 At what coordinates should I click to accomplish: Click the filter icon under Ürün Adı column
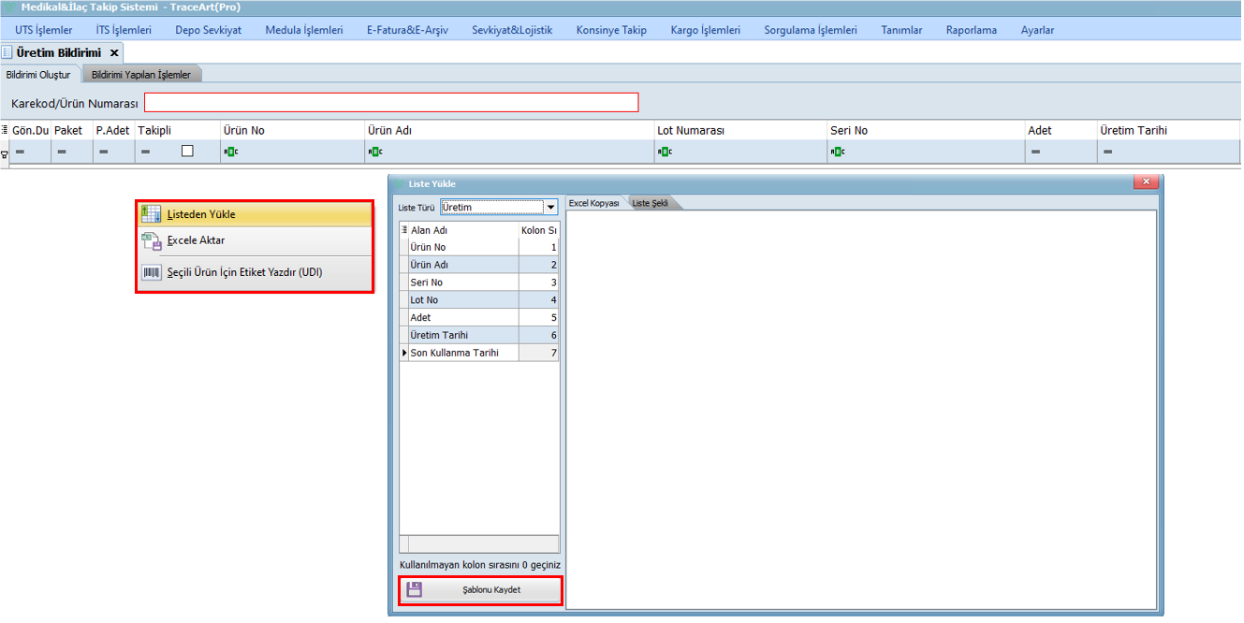coord(375,152)
